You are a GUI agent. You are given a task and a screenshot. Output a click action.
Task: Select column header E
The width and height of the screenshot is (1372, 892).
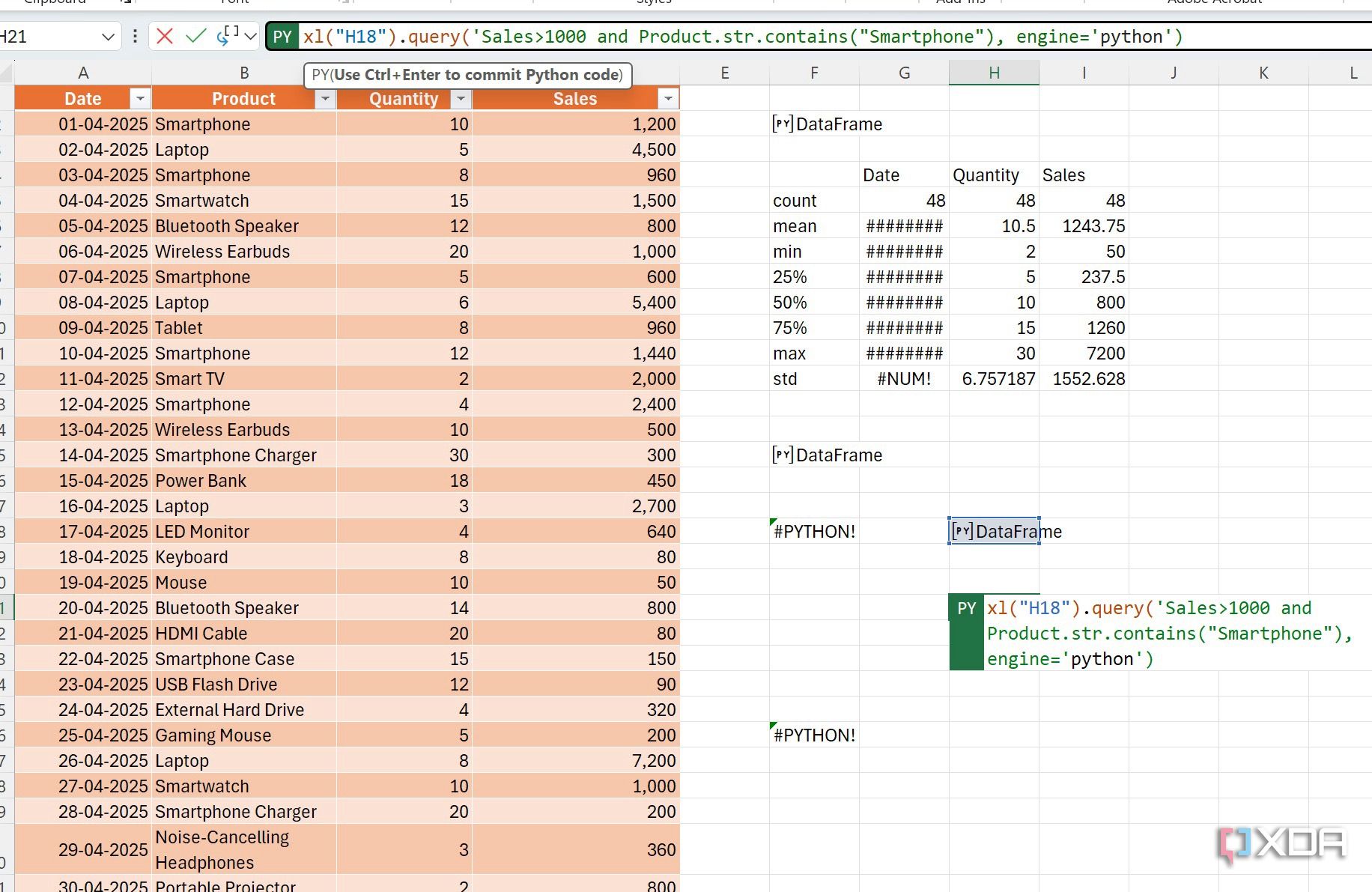(x=724, y=73)
